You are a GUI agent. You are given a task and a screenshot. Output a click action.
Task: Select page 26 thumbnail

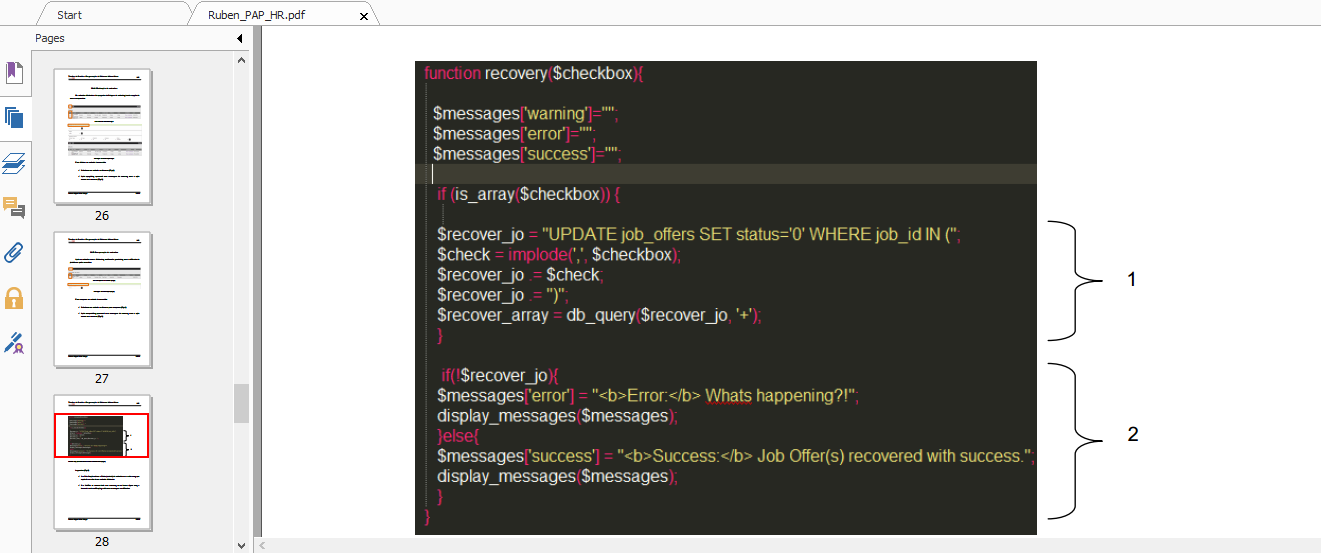[102, 136]
